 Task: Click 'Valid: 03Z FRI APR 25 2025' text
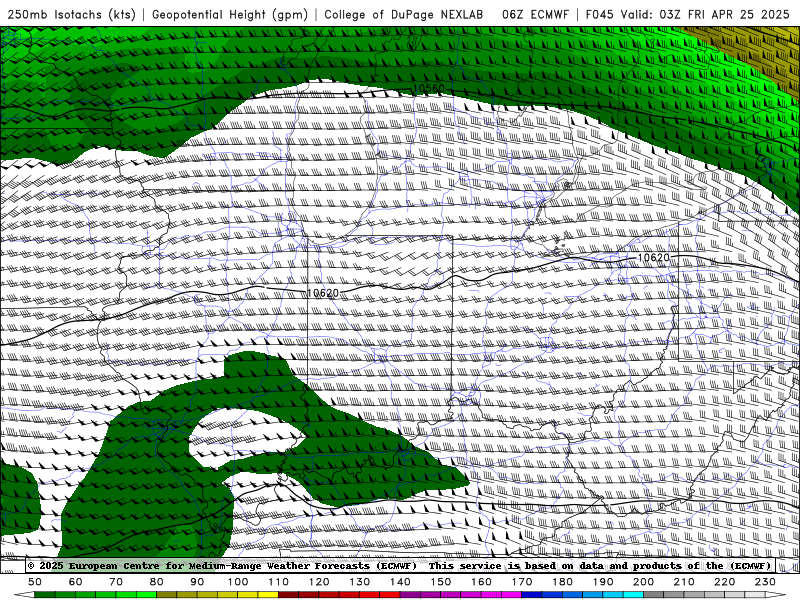704,15
